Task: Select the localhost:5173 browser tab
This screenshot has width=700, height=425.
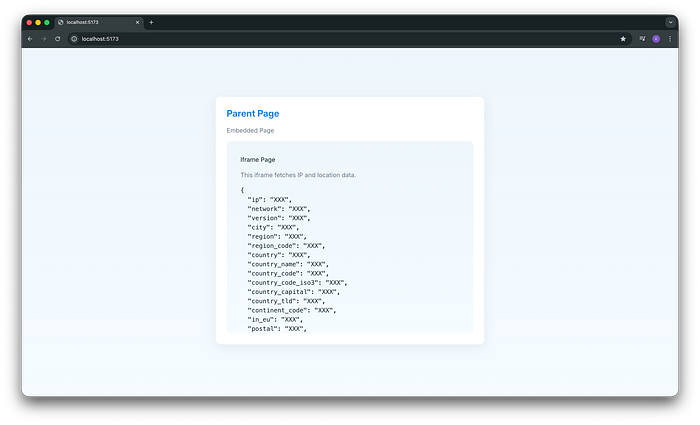Action: (x=99, y=22)
